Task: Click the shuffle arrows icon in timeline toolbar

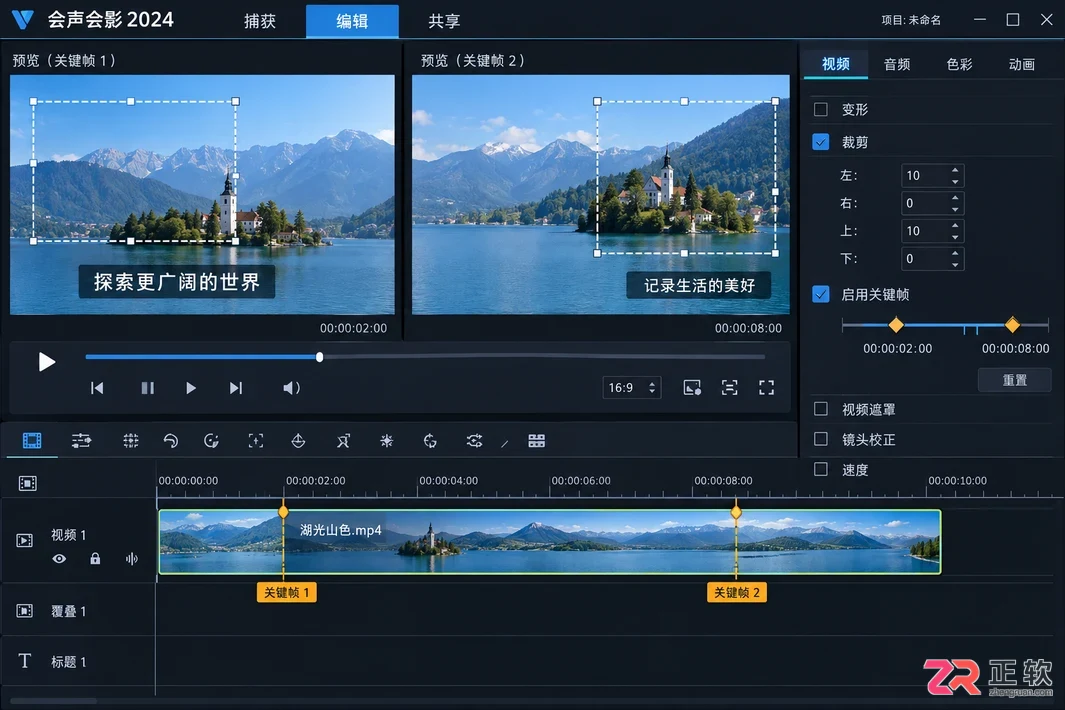Action: point(474,441)
